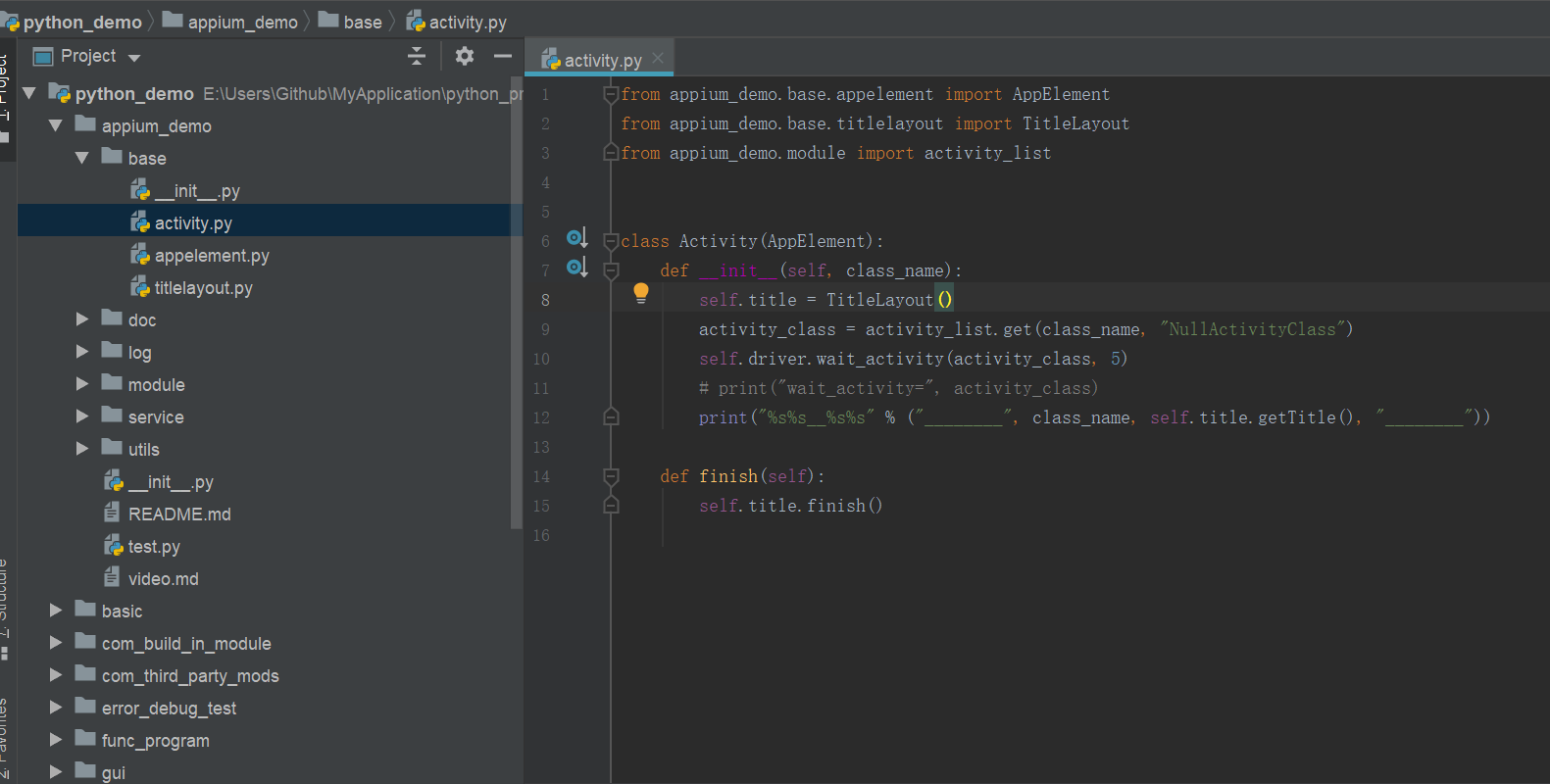Click wait_activity call on line 10
1550x784 pixels.
click(x=879, y=359)
